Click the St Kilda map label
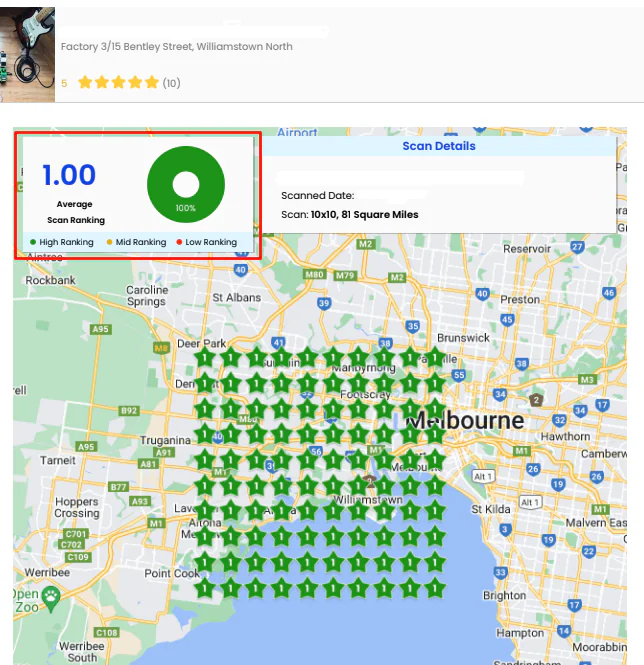644x665 pixels. click(x=491, y=509)
